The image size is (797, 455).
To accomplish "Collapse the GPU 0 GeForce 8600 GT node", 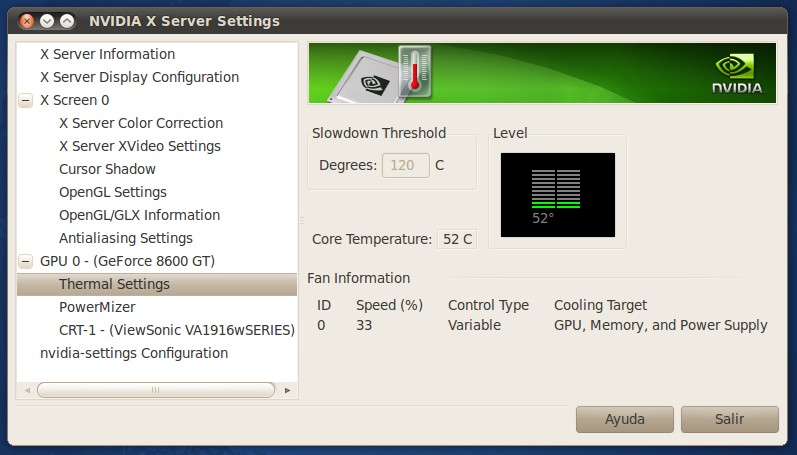I will (25, 261).
